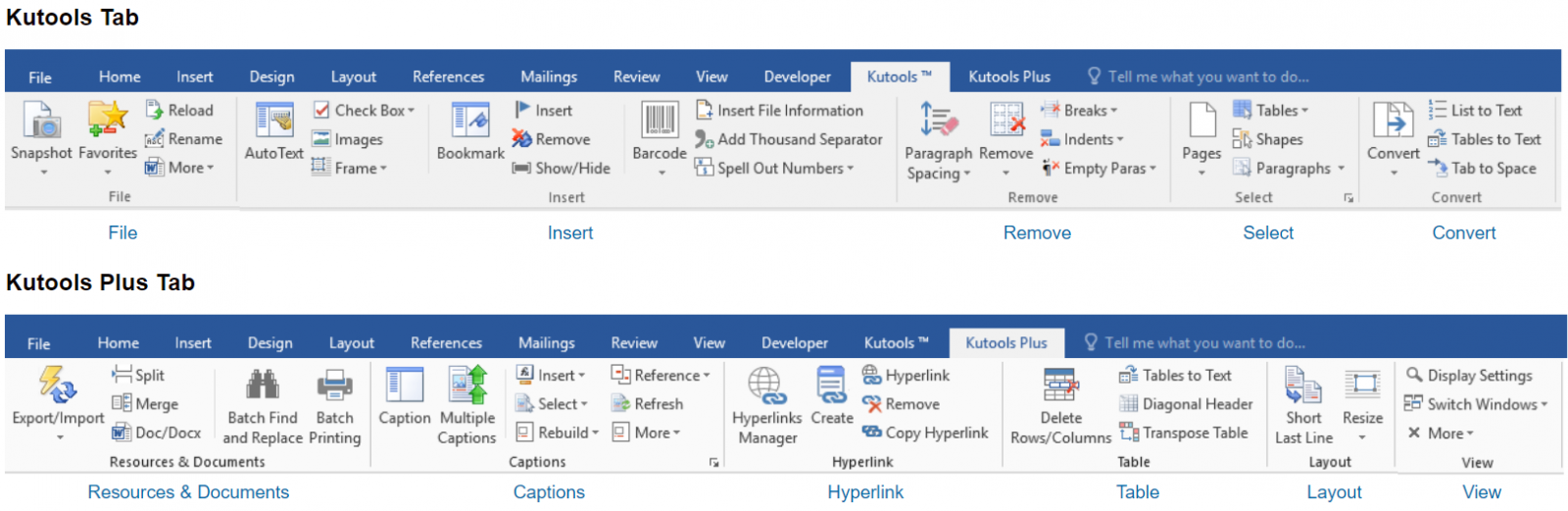The image size is (1568, 511).
Task: Switch to the Kutools Plus tab
Action: (1009, 77)
